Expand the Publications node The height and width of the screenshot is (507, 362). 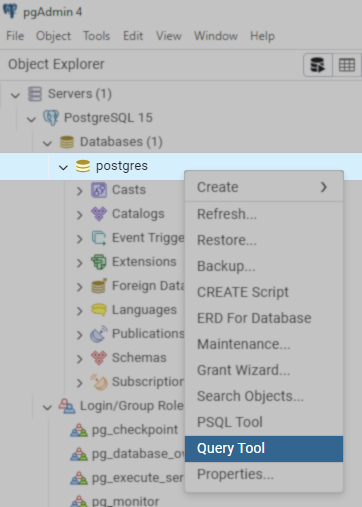point(79,335)
